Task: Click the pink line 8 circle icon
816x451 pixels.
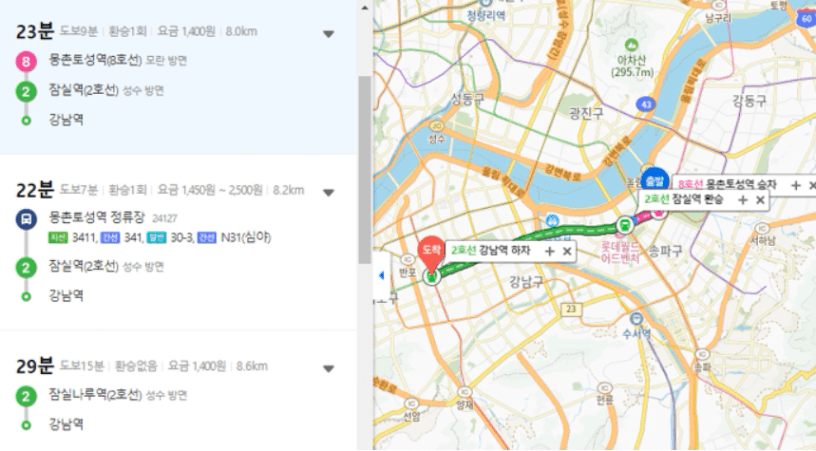Action: (x=26, y=61)
